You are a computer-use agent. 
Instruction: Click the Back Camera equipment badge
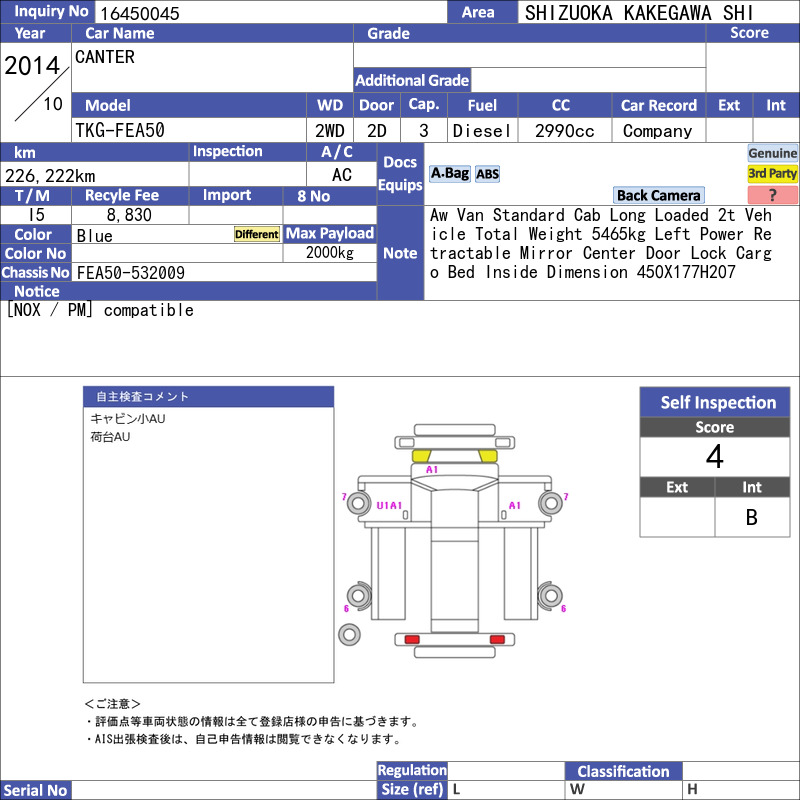pyautogui.click(x=659, y=195)
